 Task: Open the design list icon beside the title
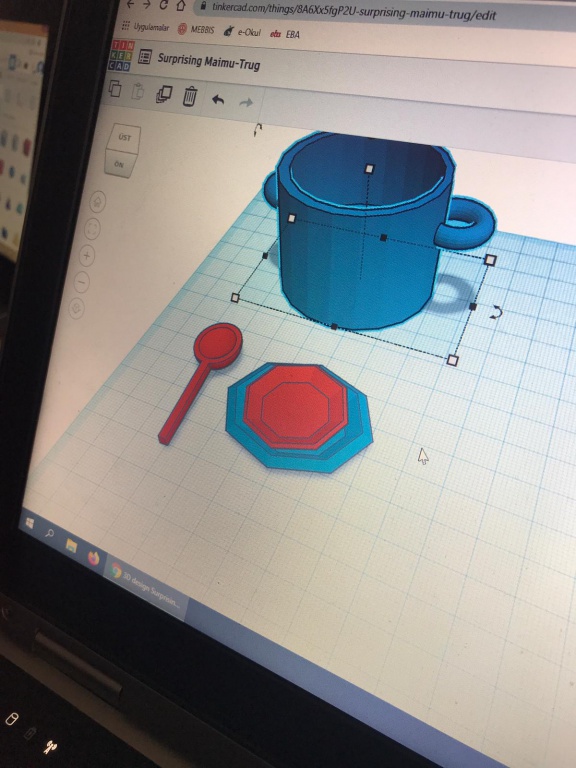tap(144, 57)
